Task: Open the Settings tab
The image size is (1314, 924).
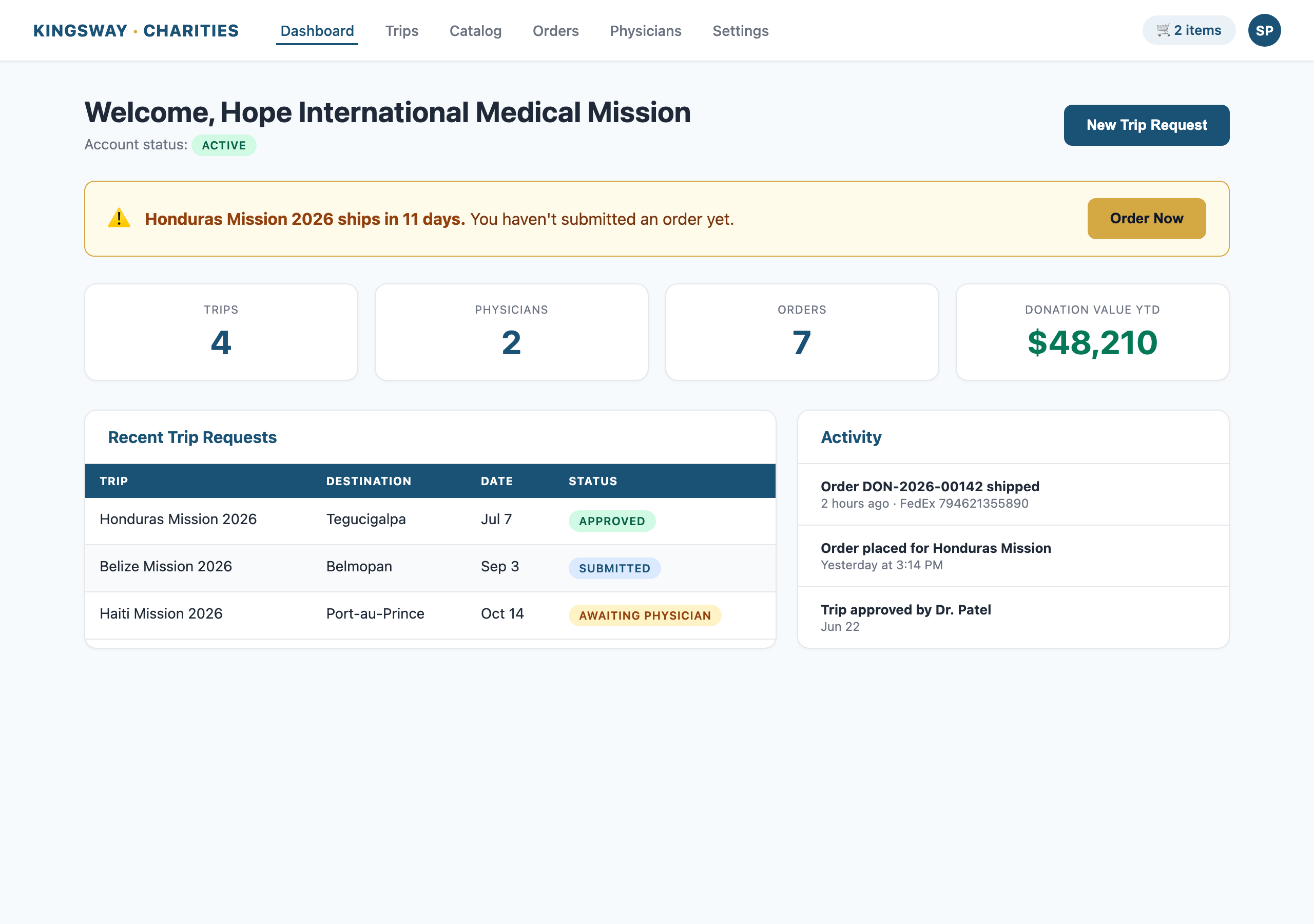Action: click(x=740, y=31)
